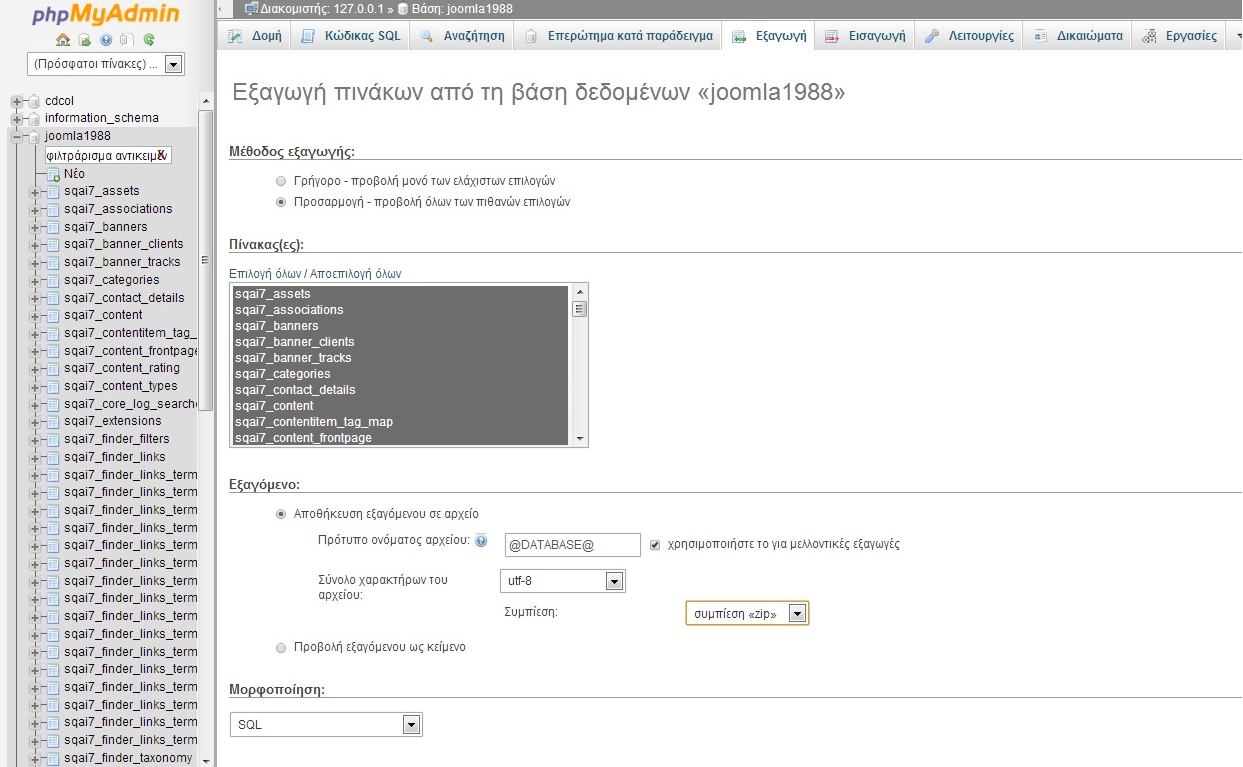Switch to the Εισαγωγή (Import) tab
The width and height of the screenshot is (1243, 767).
865,36
